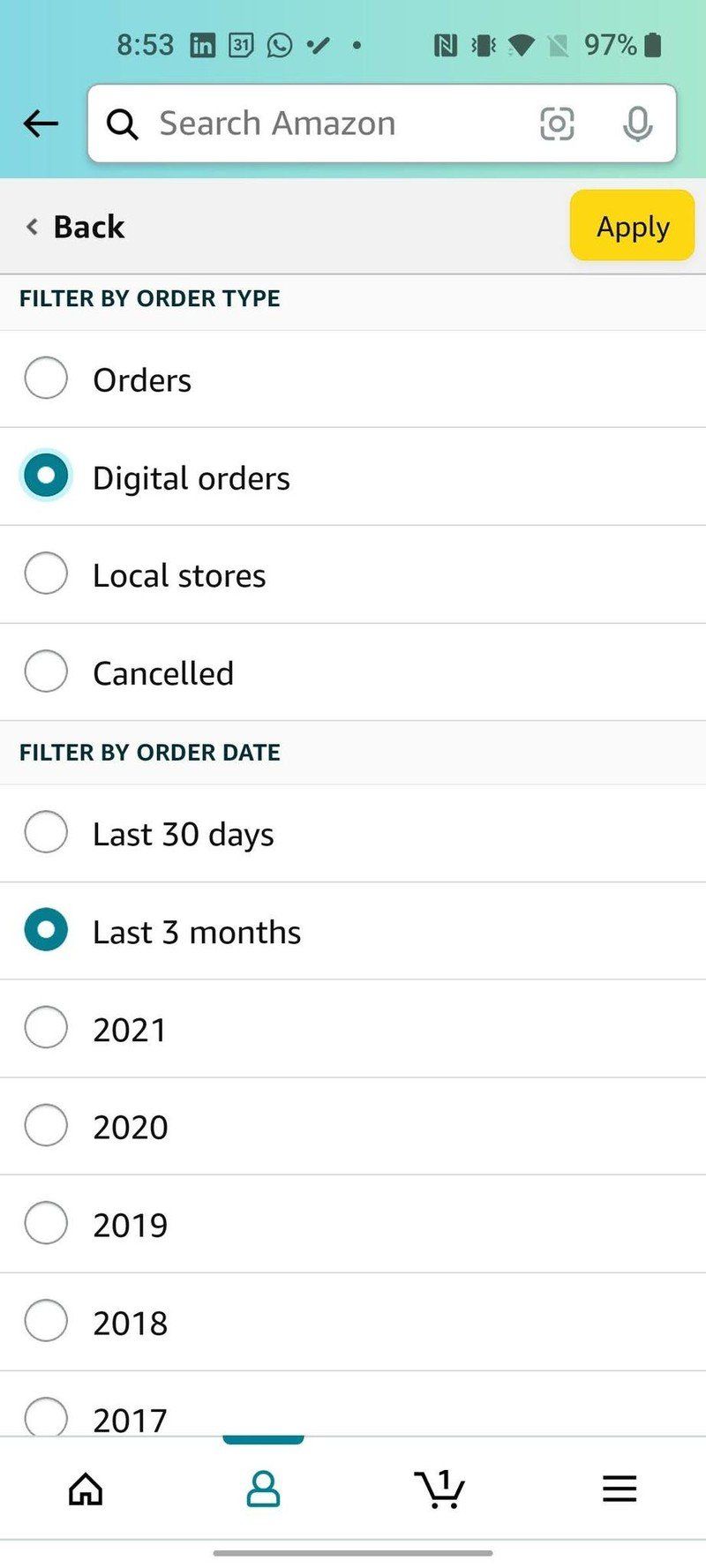Select the 2018 order date option
Image resolution: width=706 pixels, height=1568 pixels.
pyautogui.click(x=46, y=1321)
